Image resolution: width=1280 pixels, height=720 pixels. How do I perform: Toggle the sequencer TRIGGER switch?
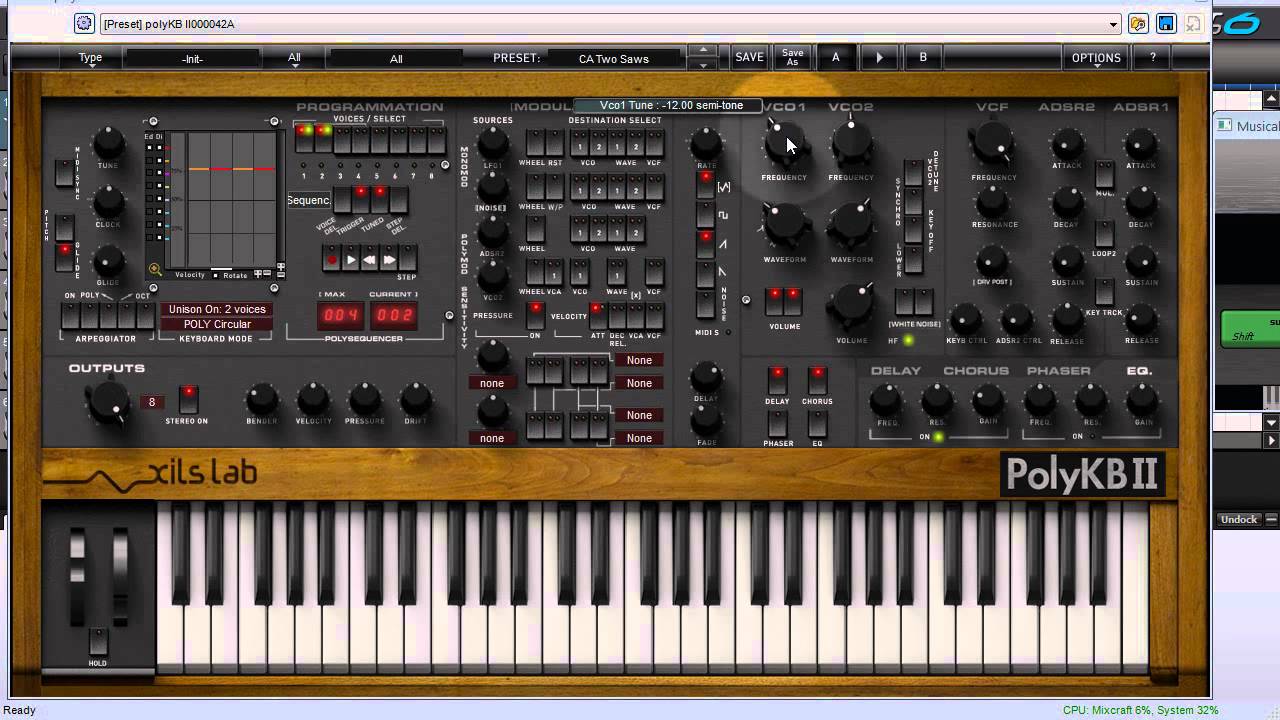coord(360,199)
